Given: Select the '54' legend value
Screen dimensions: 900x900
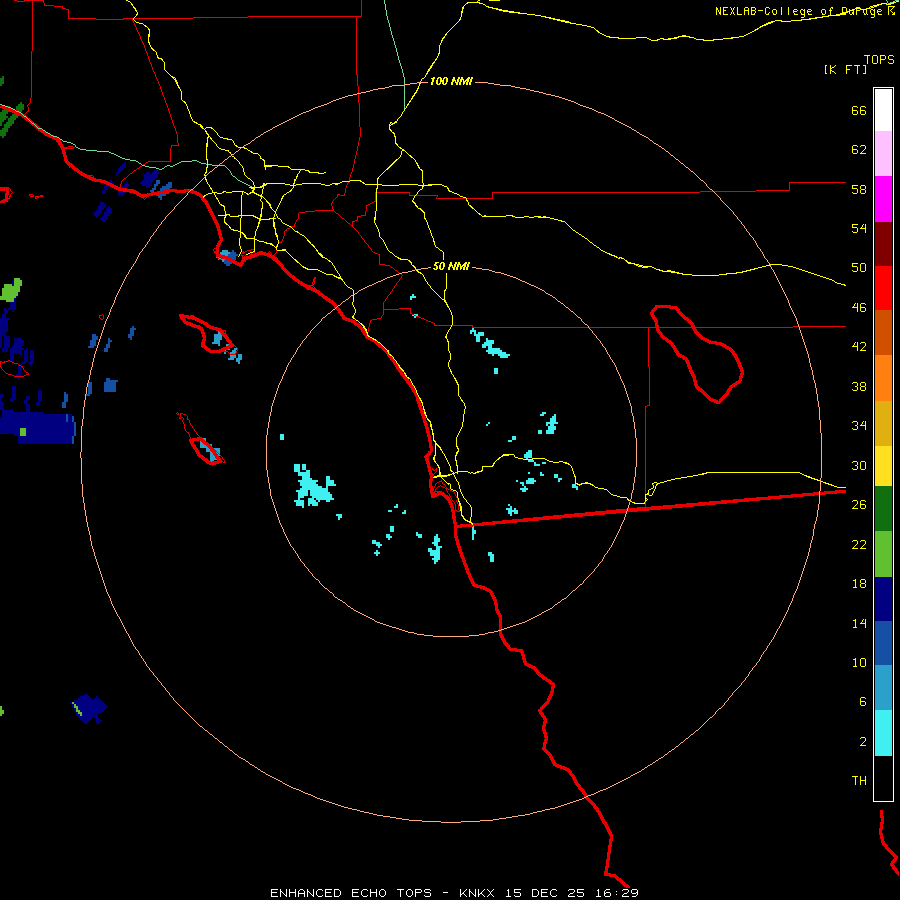Looking at the screenshot, I should coord(859,228).
